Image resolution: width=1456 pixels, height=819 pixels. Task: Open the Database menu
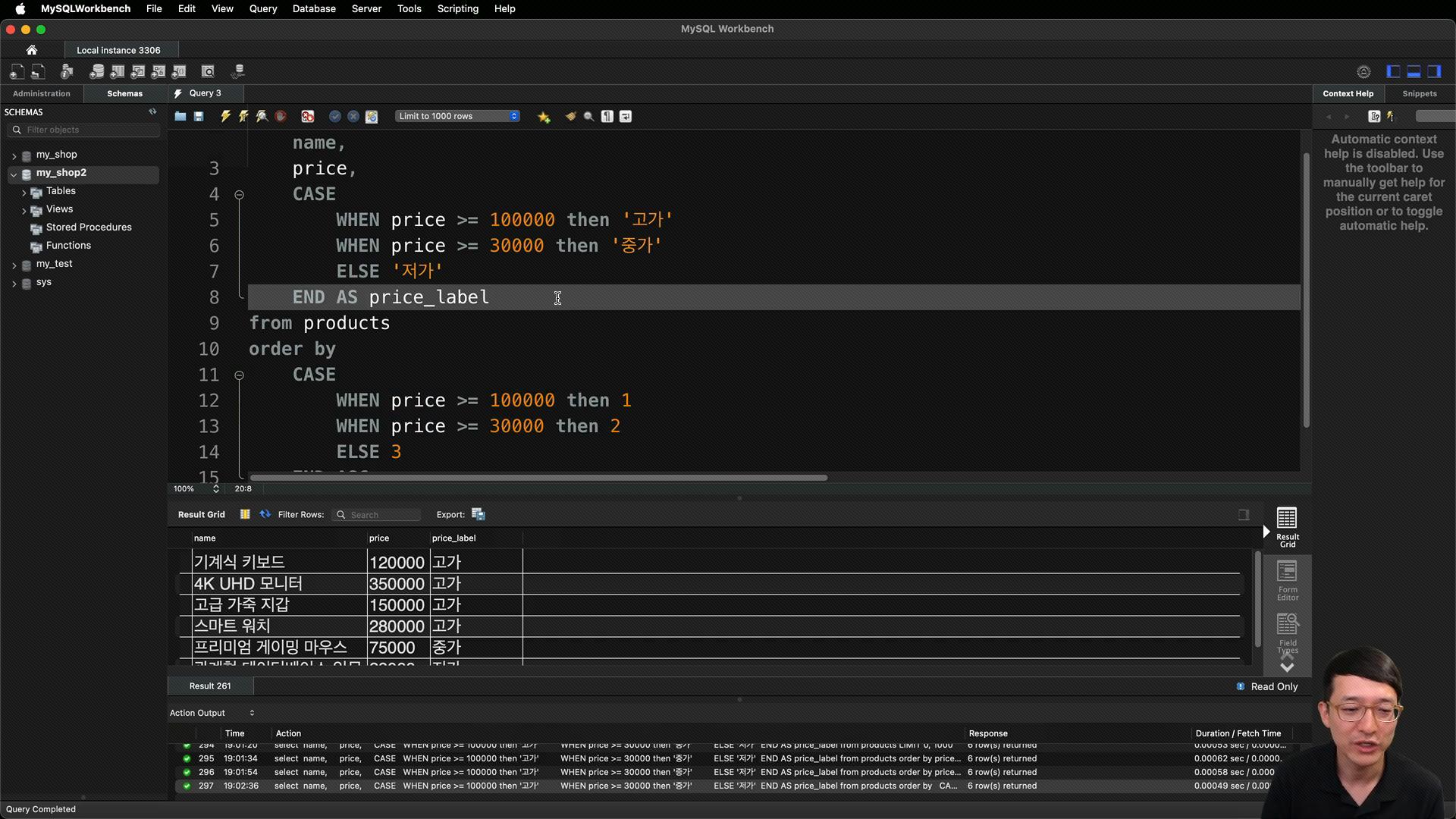click(x=314, y=8)
